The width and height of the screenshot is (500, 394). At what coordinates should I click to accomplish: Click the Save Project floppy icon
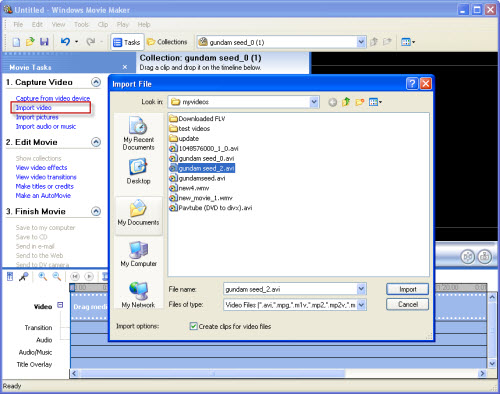pos(44,42)
